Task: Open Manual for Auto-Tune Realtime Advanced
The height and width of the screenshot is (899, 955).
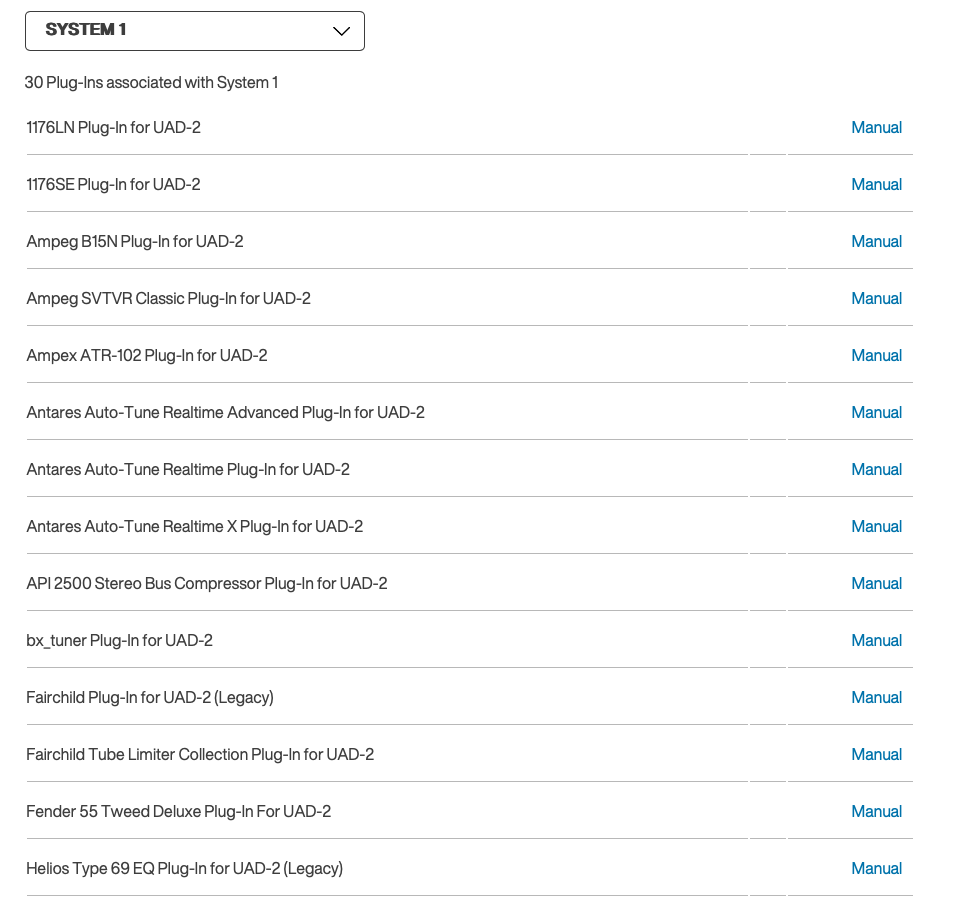Action: click(x=876, y=413)
